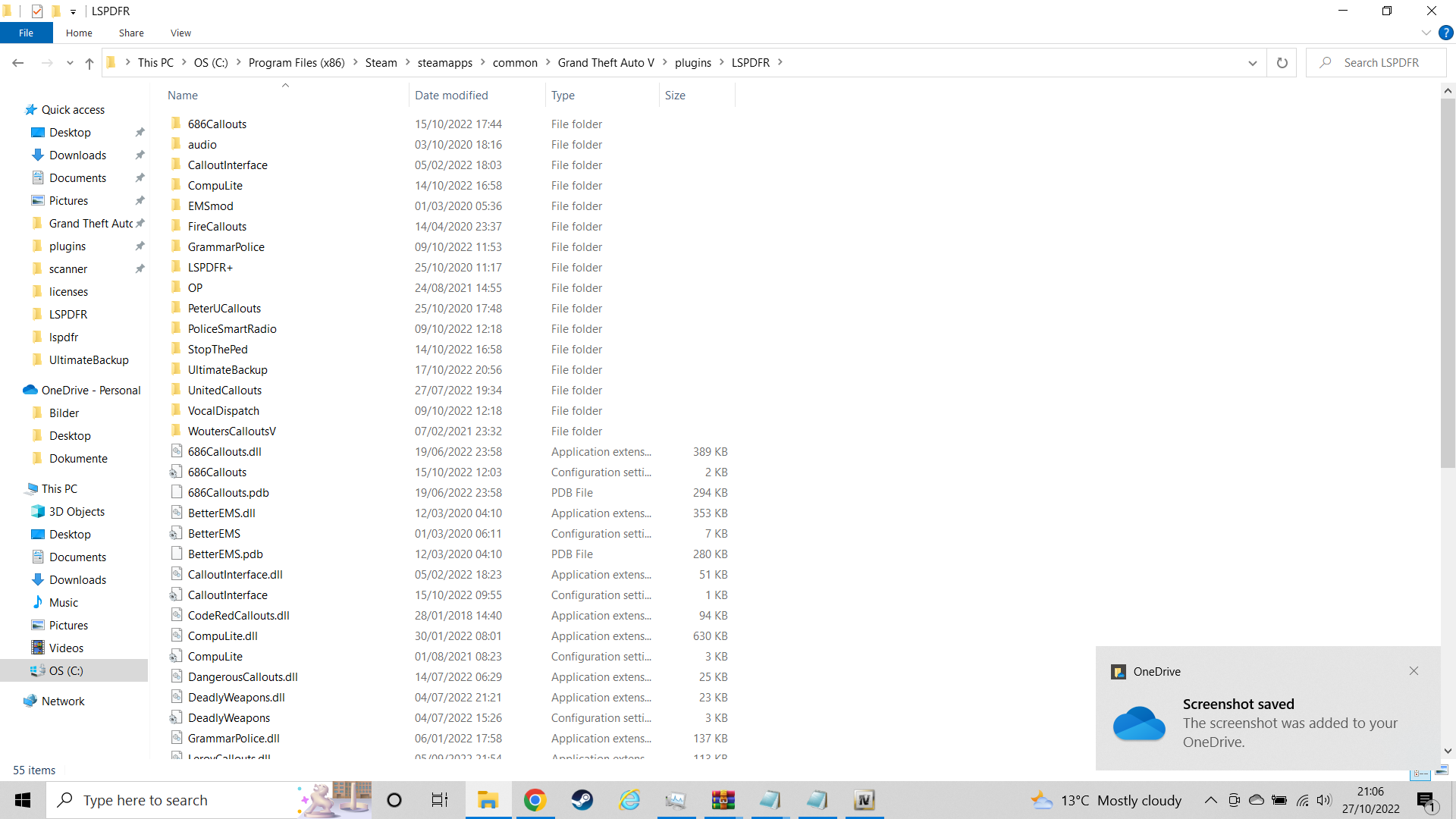The image size is (1456, 819).
Task: Open the File menu
Action: [26, 33]
